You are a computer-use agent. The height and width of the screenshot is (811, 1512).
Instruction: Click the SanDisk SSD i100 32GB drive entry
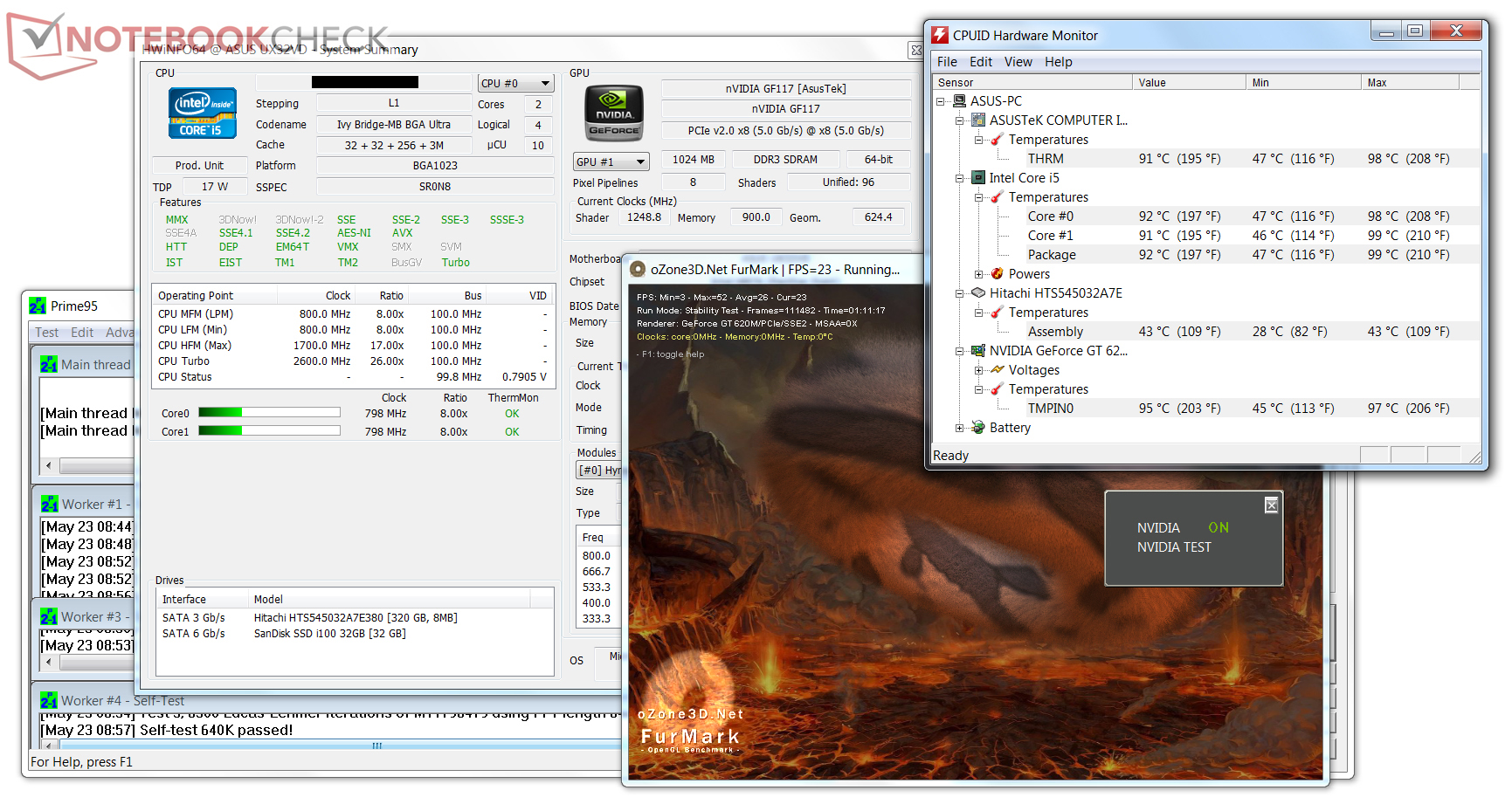[x=355, y=634]
